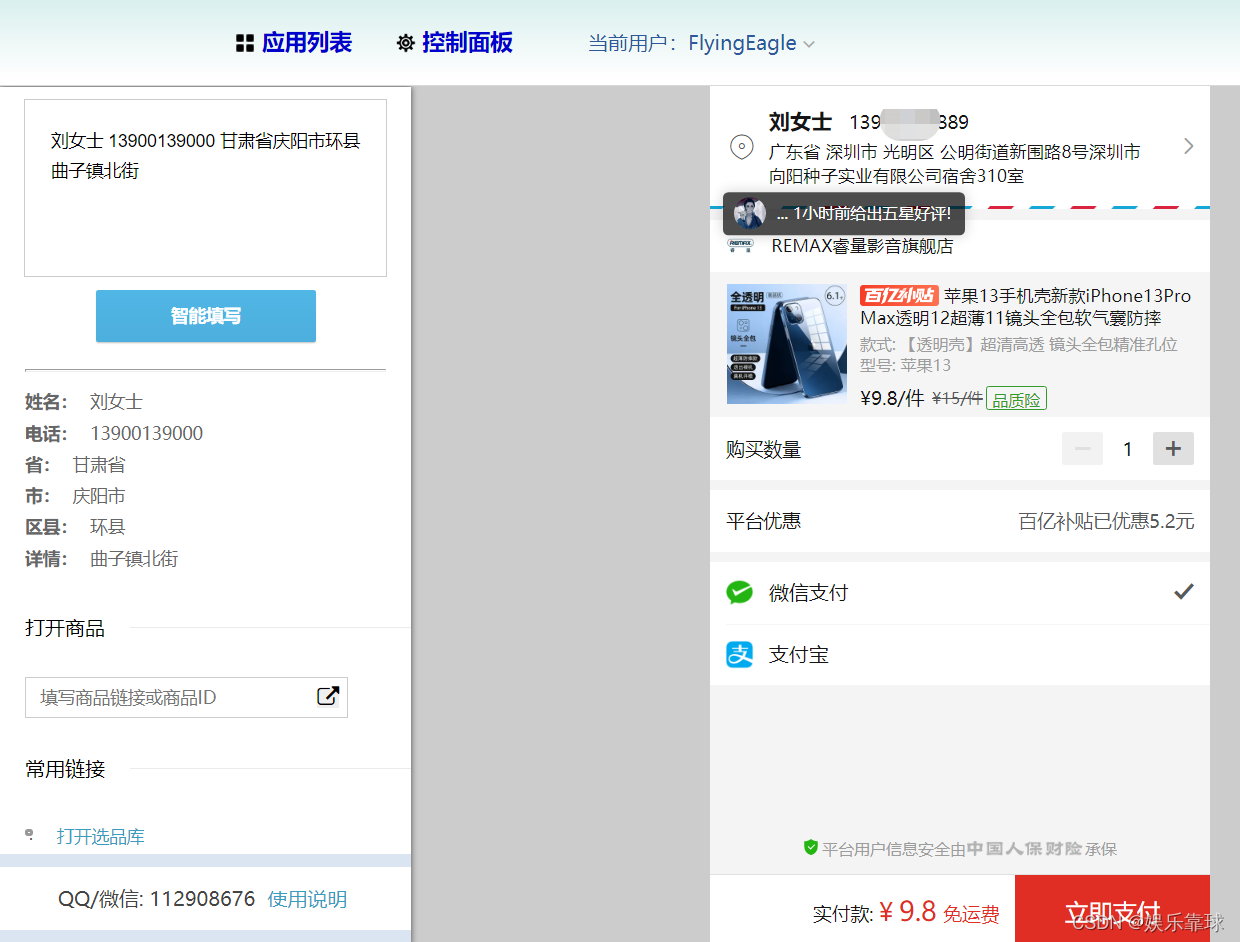The height and width of the screenshot is (942, 1240).
Task: Click the 免运费 label
Action: (971, 914)
